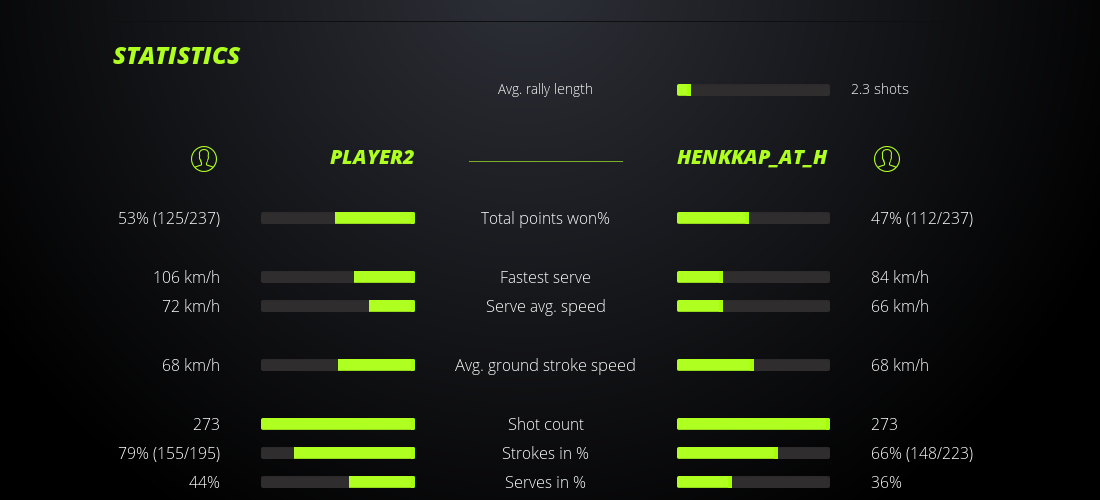Click PLAYER2's Serves in % bar
1100x500 pixels.
coord(338,482)
